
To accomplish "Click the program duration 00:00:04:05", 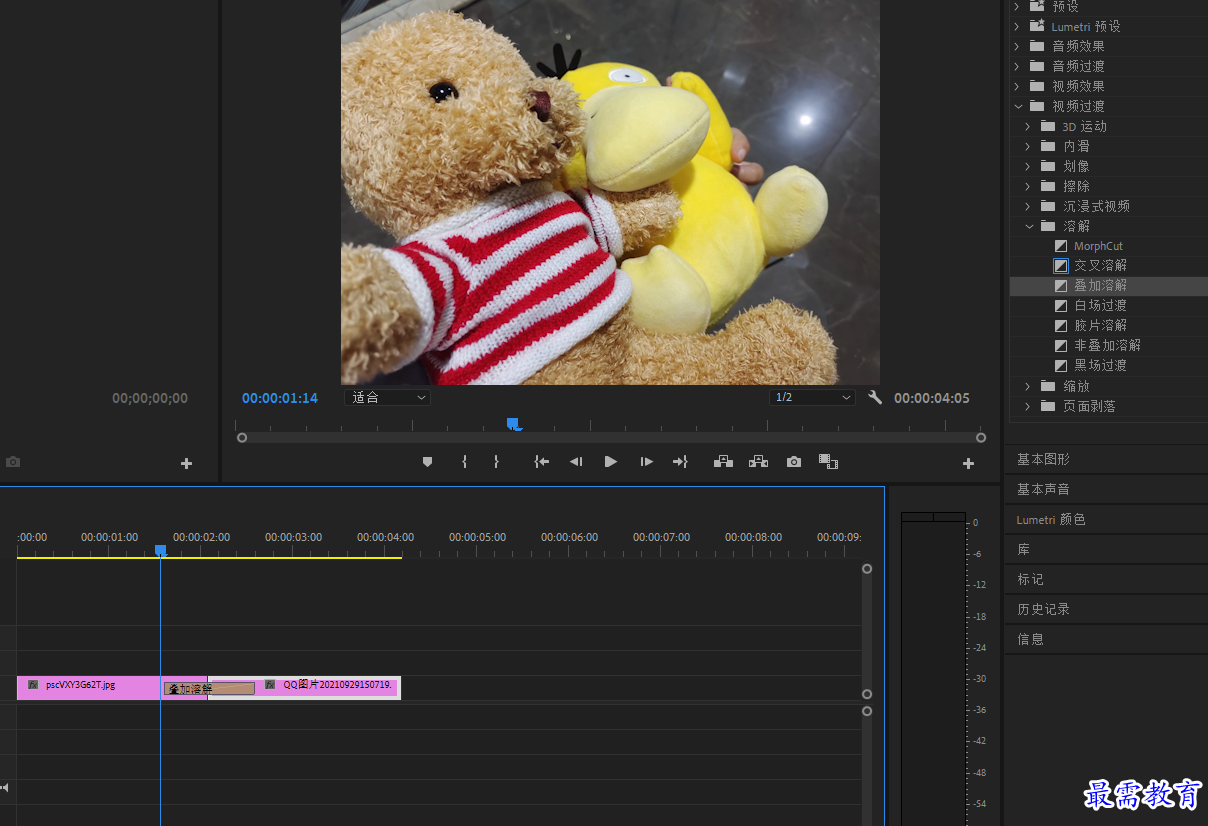I will pos(932,398).
